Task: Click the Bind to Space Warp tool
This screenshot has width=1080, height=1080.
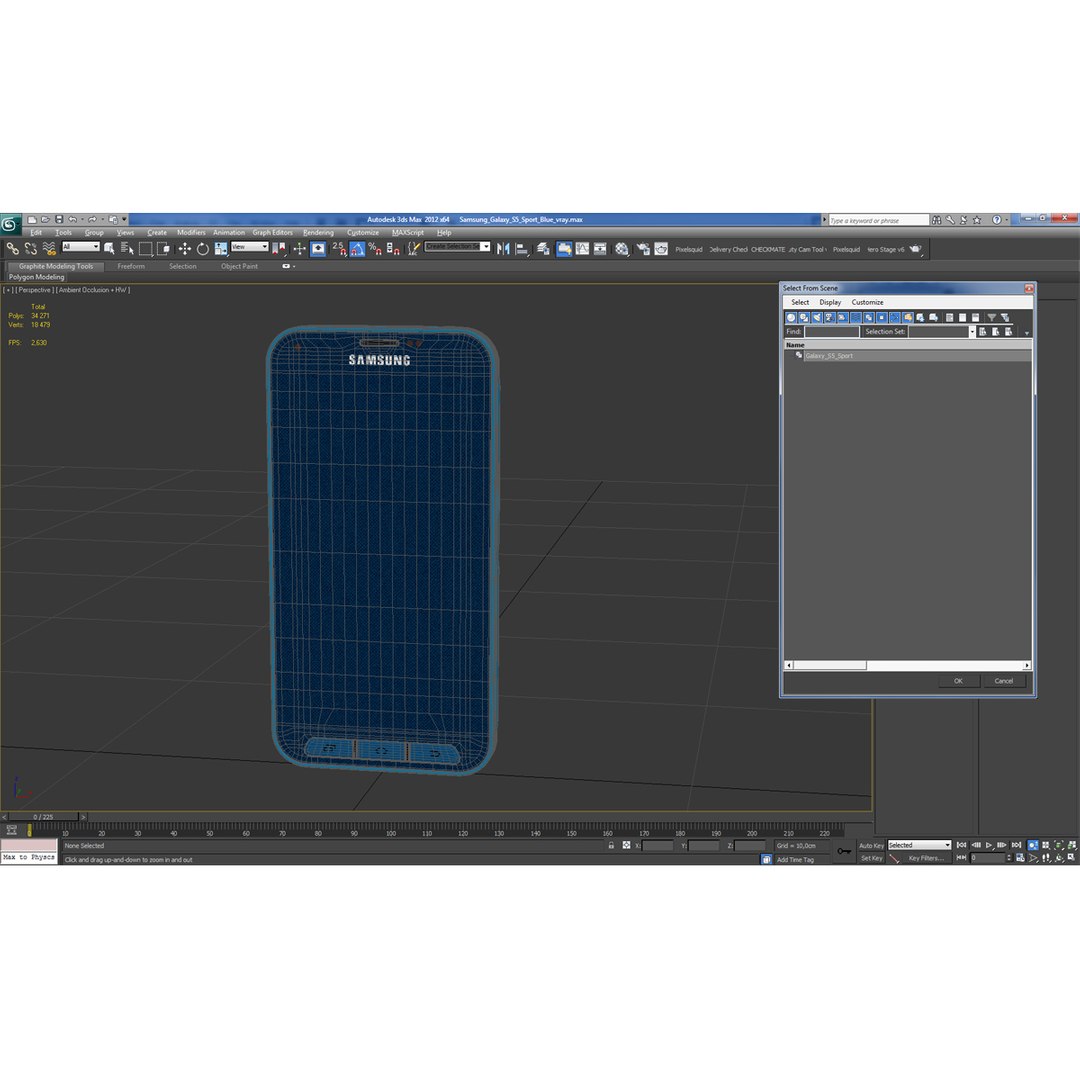Action: pos(49,249)
